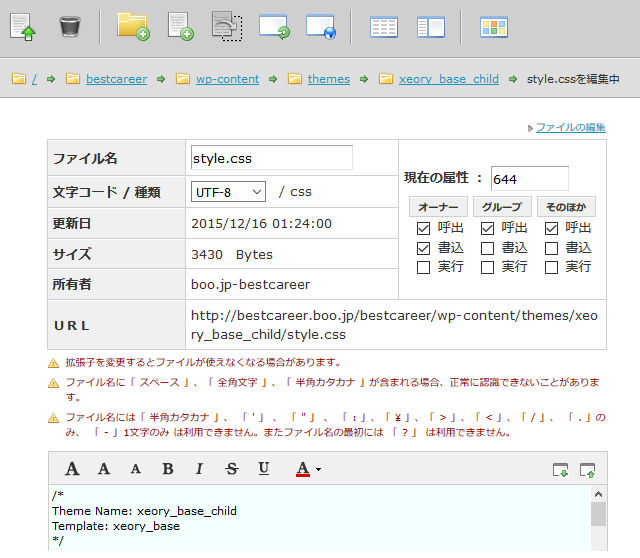Switch to list view layout icon
Viewport: 640px width, 558px height.
click(x=384, y=27)
